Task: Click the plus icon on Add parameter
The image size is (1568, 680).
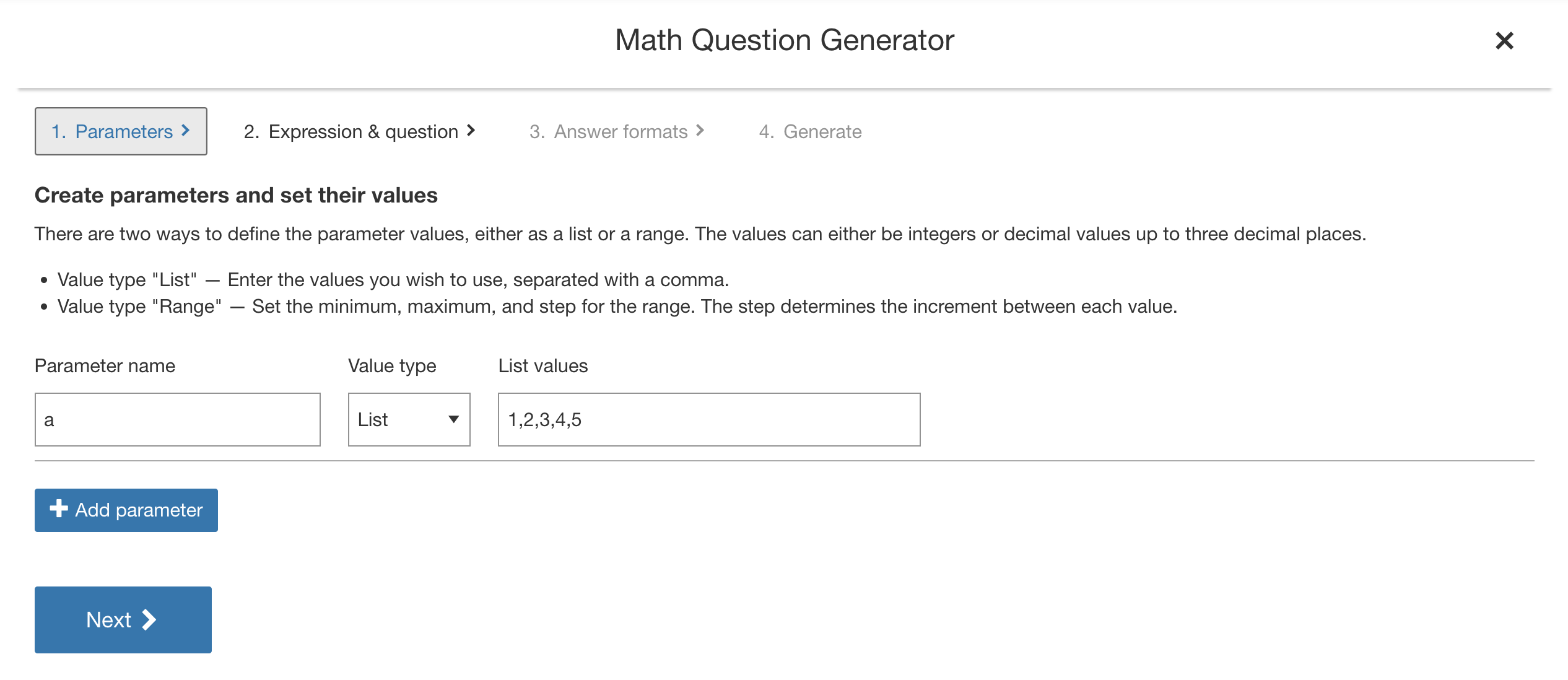Action: click(59, 508)
